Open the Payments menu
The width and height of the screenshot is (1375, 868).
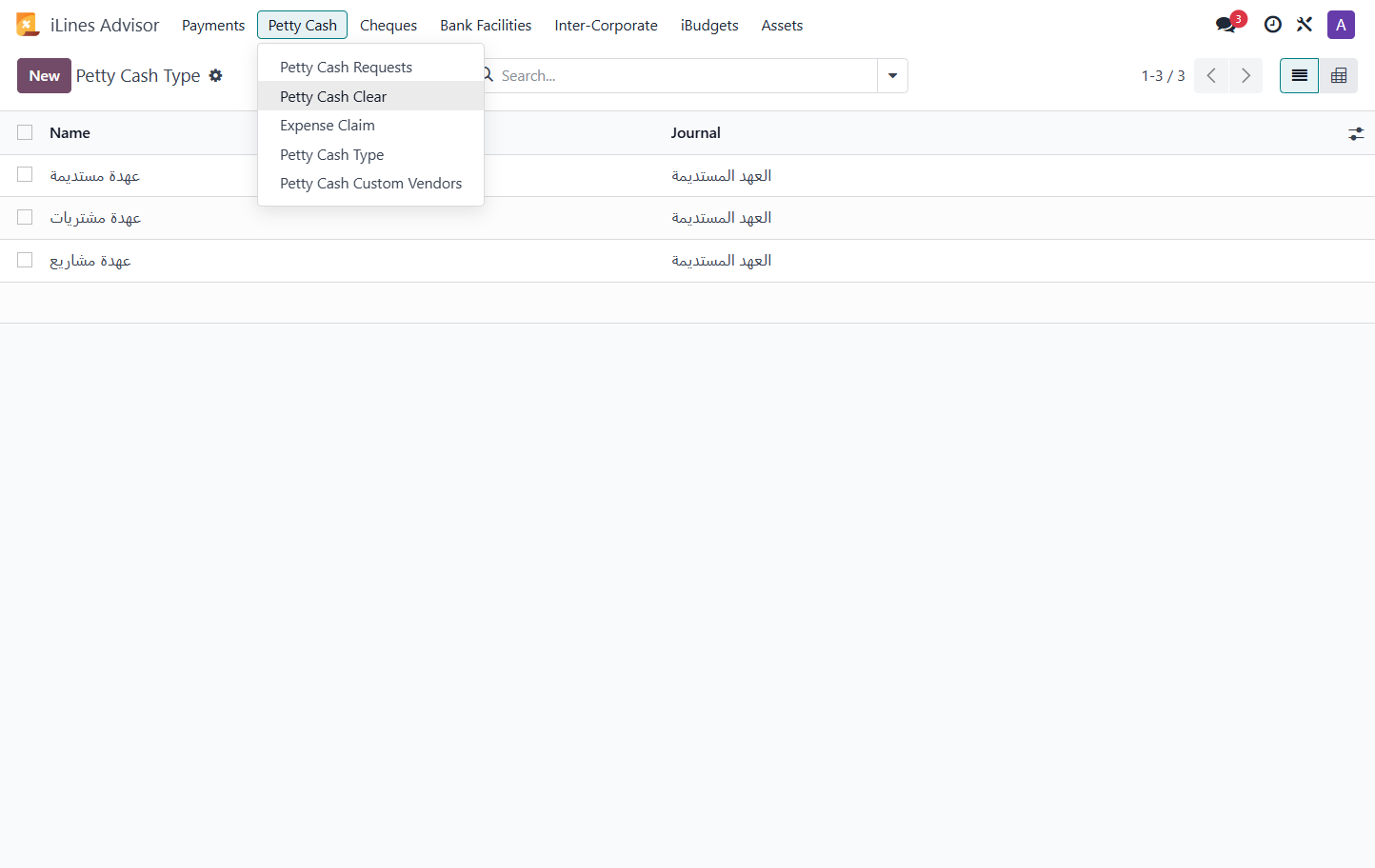(213, 25)
